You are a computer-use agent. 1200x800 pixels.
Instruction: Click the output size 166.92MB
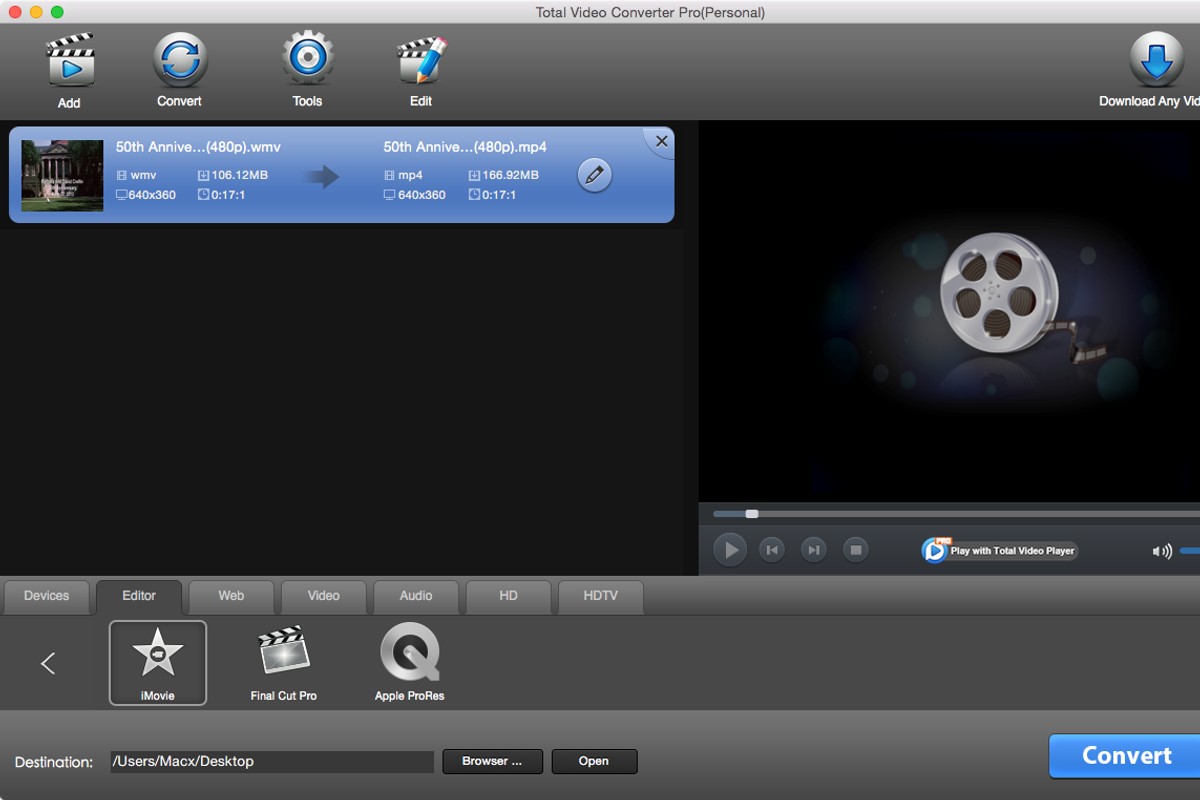pyautogui.click(x=510, y=175)
